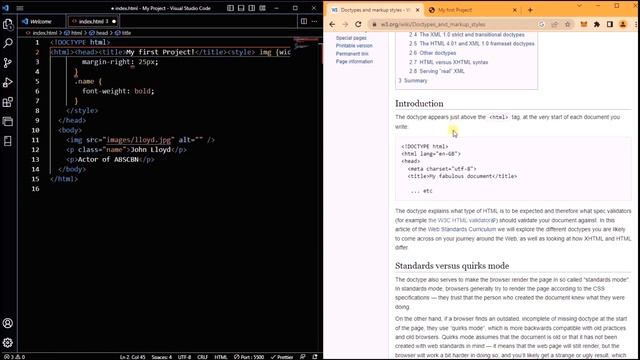This screenshot has width=640, height=360.
Task: Open Page information sidebar link
Action: [x=354, y=62]
